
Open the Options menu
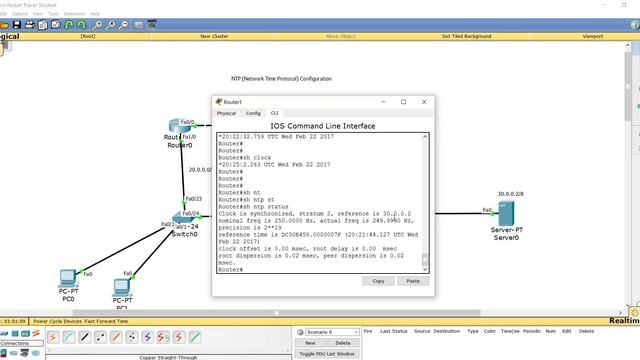tap(20, 14)
